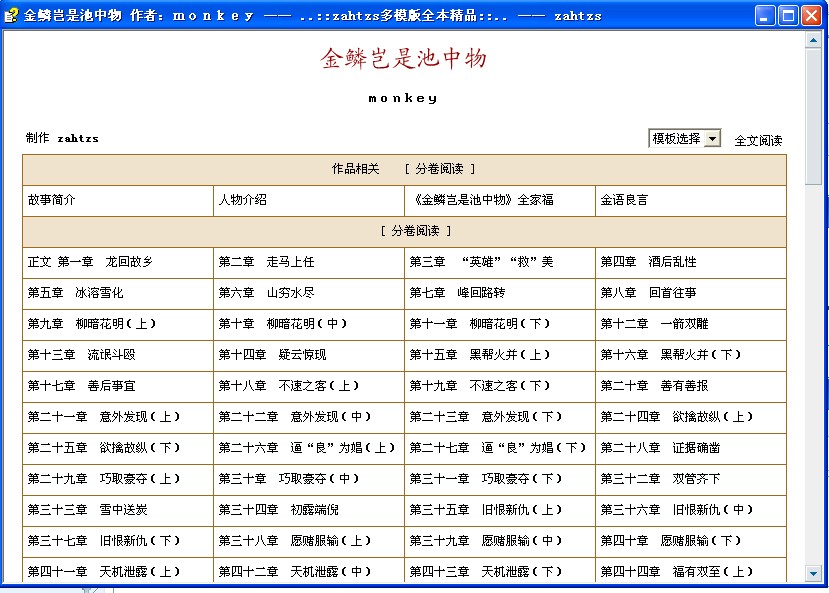Open 第二十八章 证据确凿
Screen dimensions: 829x593
pyautogui.click(x=660, y=448)
